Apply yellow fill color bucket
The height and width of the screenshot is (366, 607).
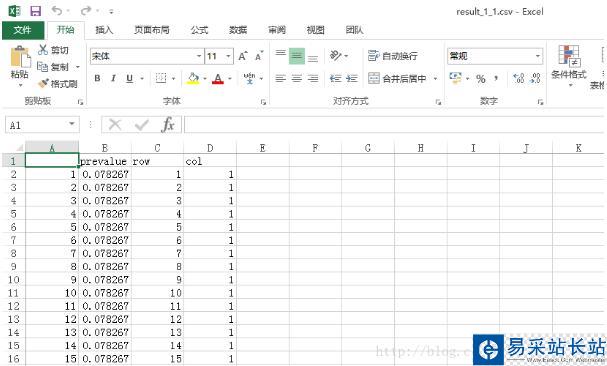coord(193,79)
